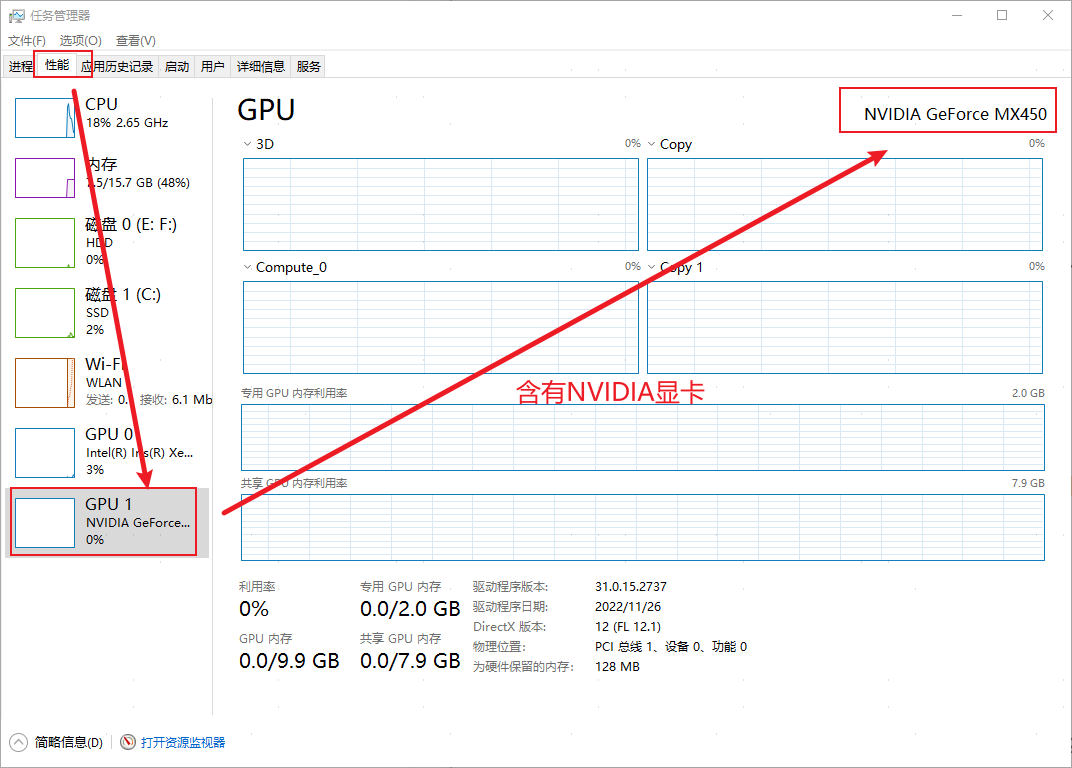Switch to the 进程 tab
The width and height of the screenshot is (1072, 768).
pyautogui.click(x=20, y=66)
